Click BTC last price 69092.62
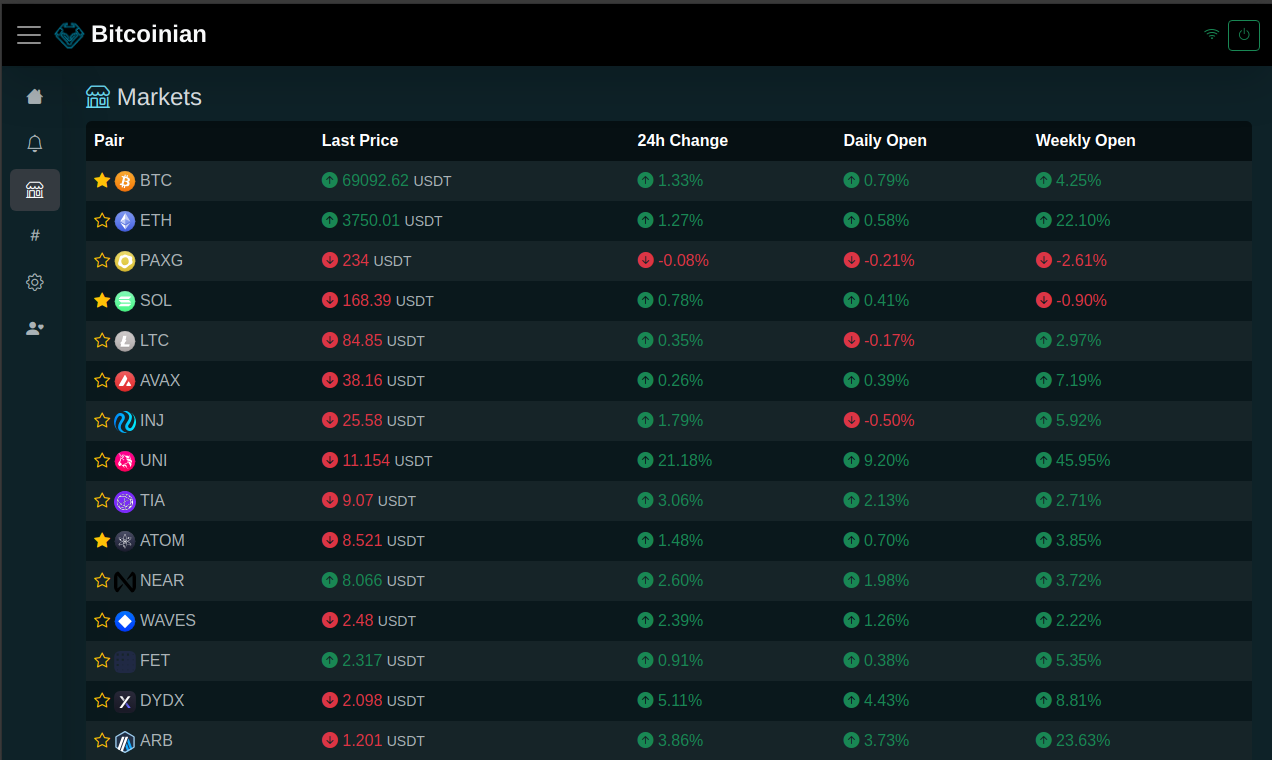This screenshot has width=1272, height=760. [x=376, y=181]
